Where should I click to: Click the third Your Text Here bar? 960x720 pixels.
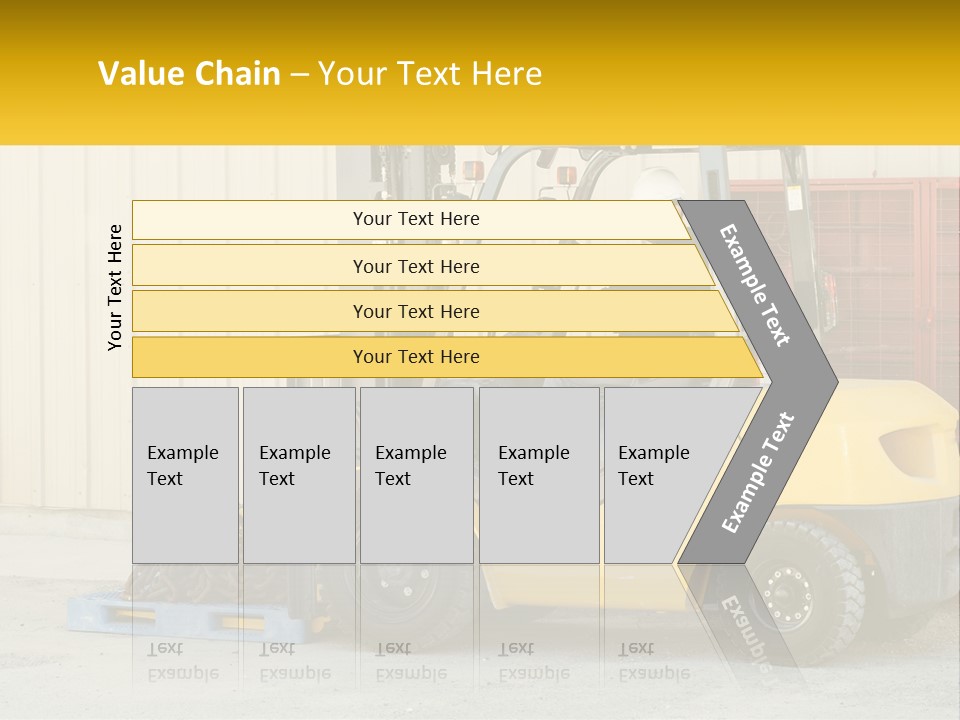click(416, 311)
